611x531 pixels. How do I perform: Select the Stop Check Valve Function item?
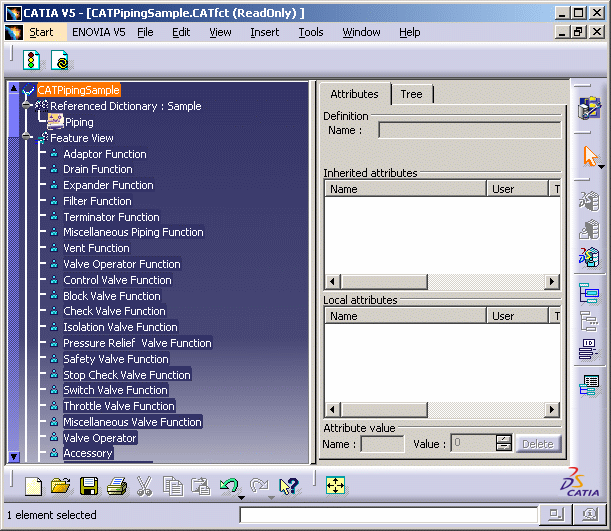tap(127, 375)
